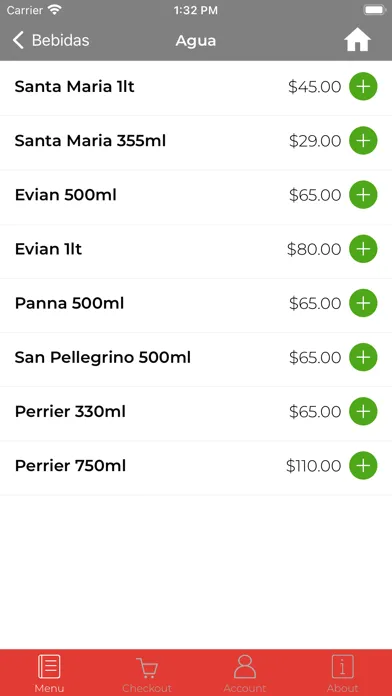Add Santa Maria 1lt with plus icon

click(x=363, y=87)
